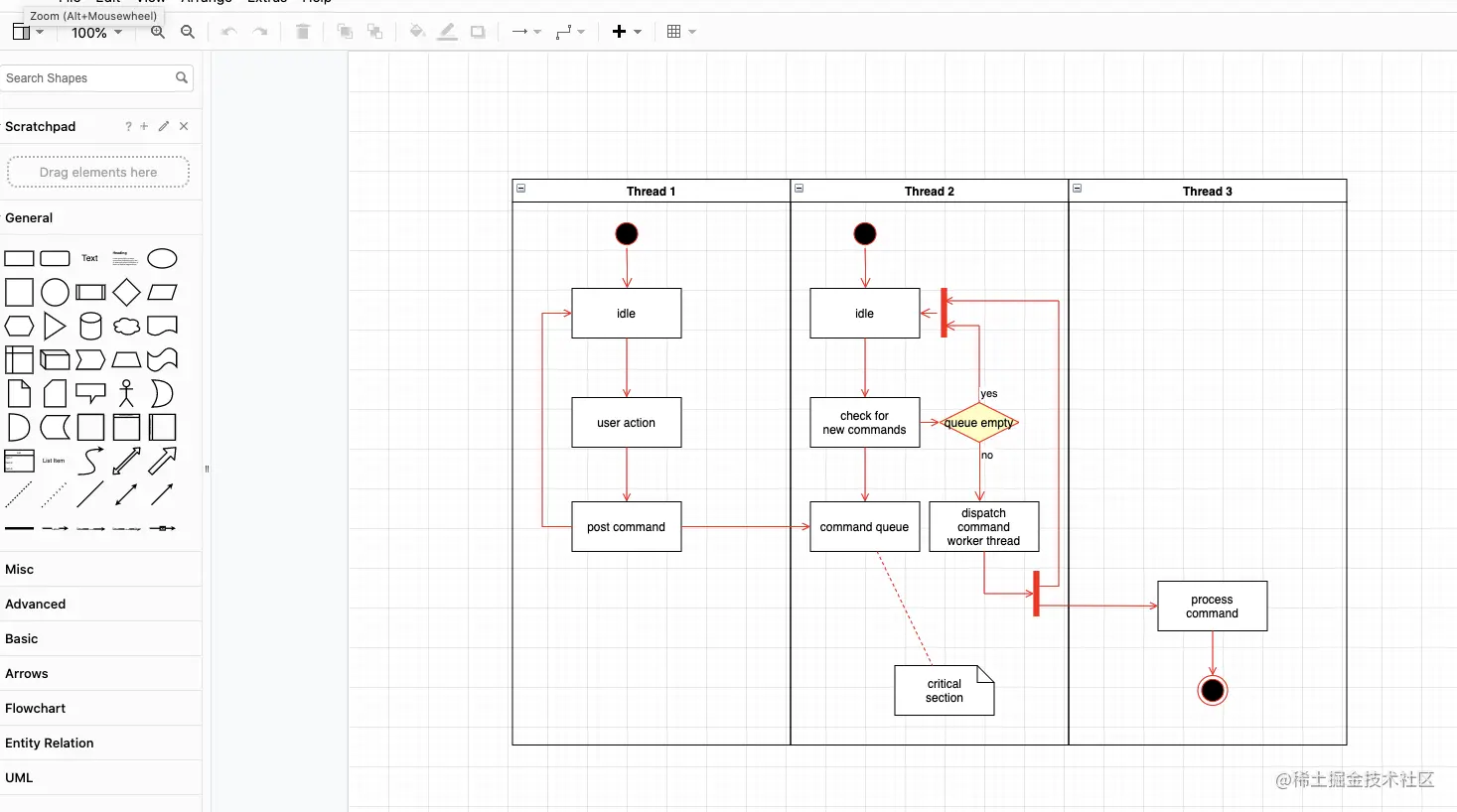Click the redo arrow in toolbar
This screenshot has height=812, width=1457.
click(260, 32)
